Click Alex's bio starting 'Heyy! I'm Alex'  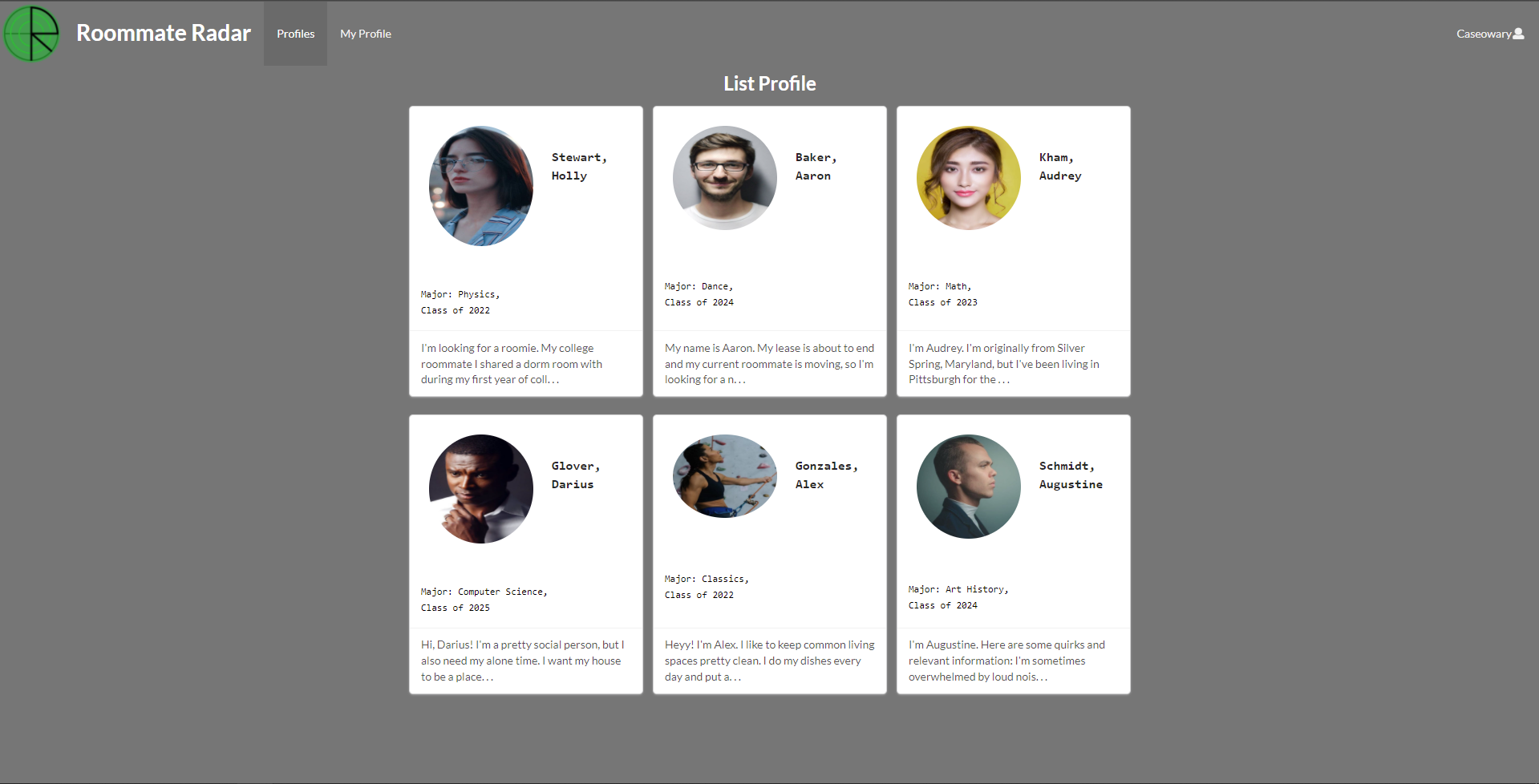click(770, 661)
